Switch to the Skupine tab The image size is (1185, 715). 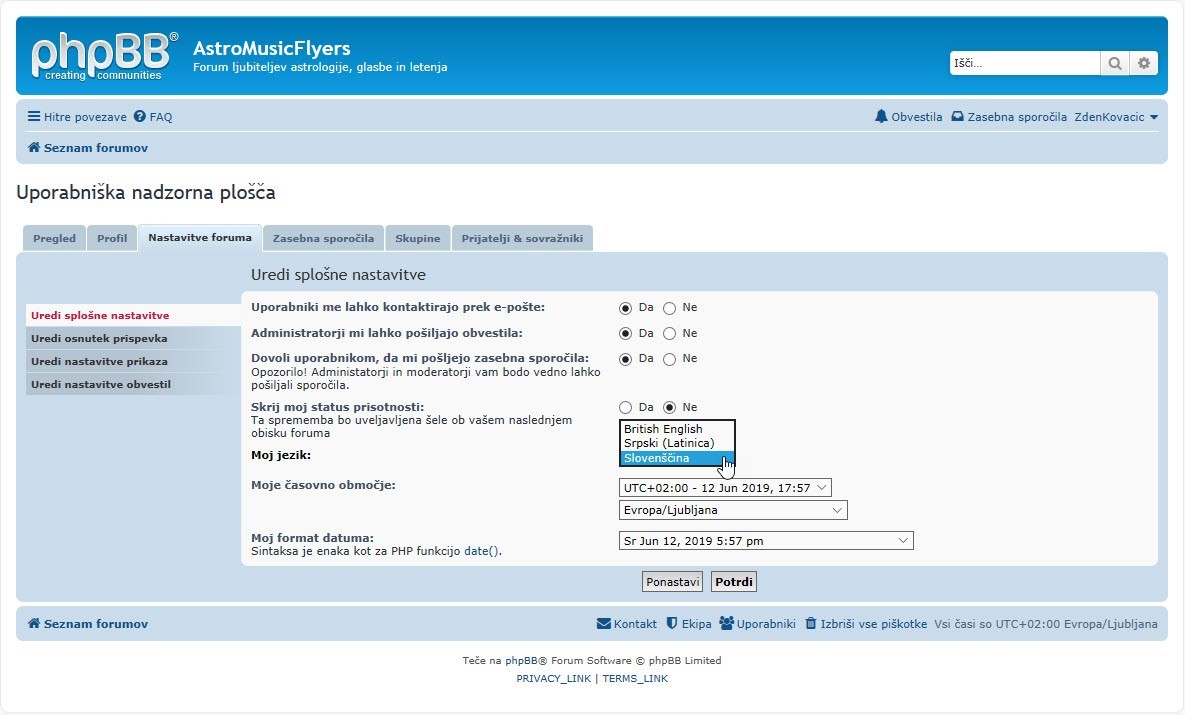pos(417,238)
